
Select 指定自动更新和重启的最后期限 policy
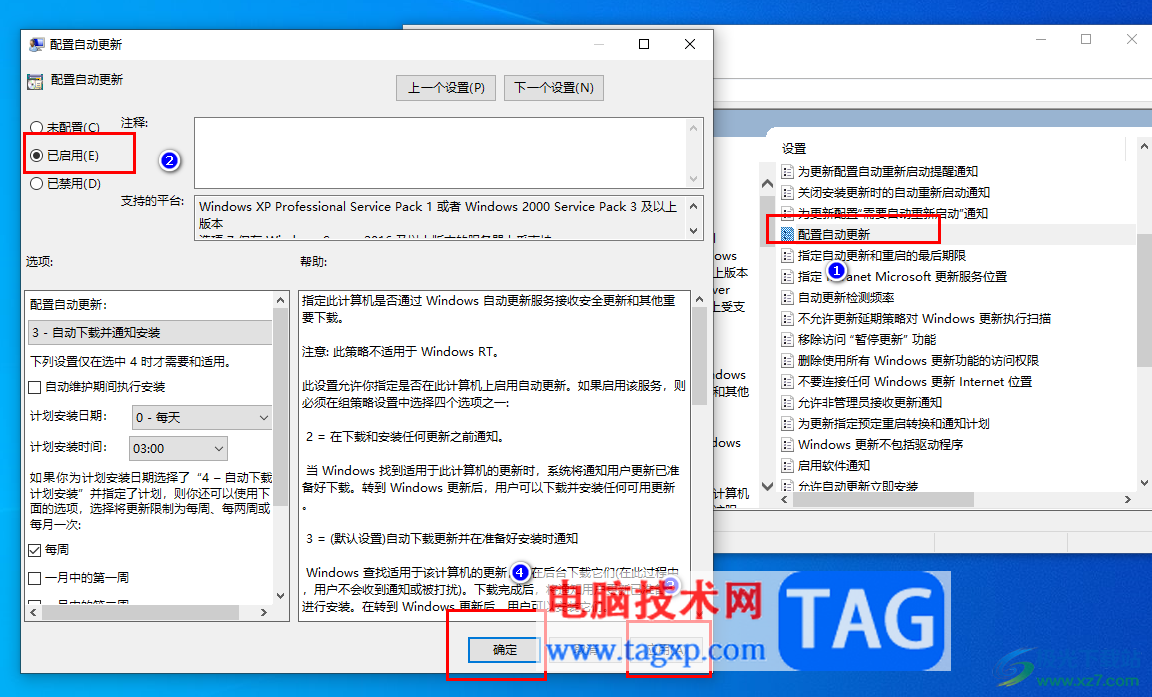coord(882,256)
